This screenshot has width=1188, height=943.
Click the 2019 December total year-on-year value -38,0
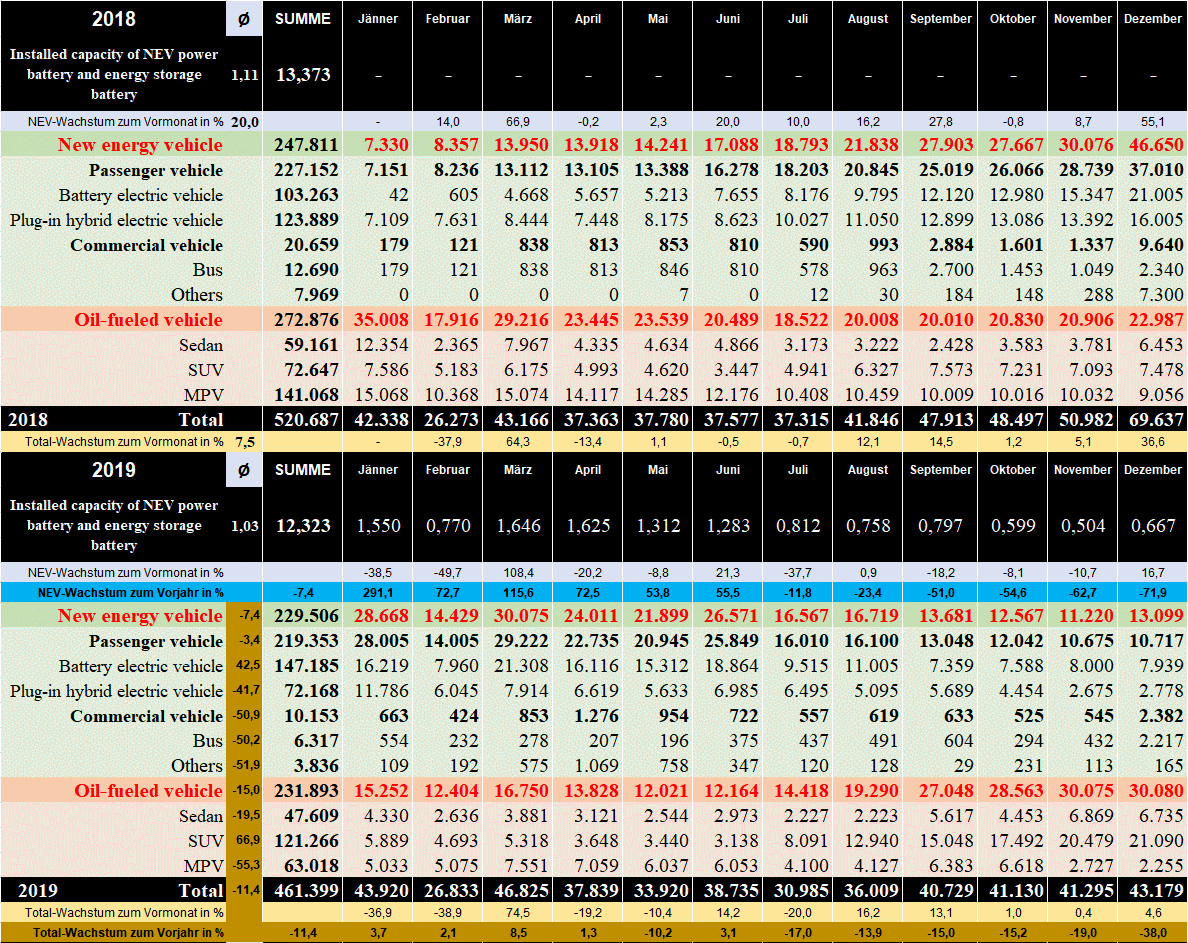pyautogui.click(x=1152, y=932)
